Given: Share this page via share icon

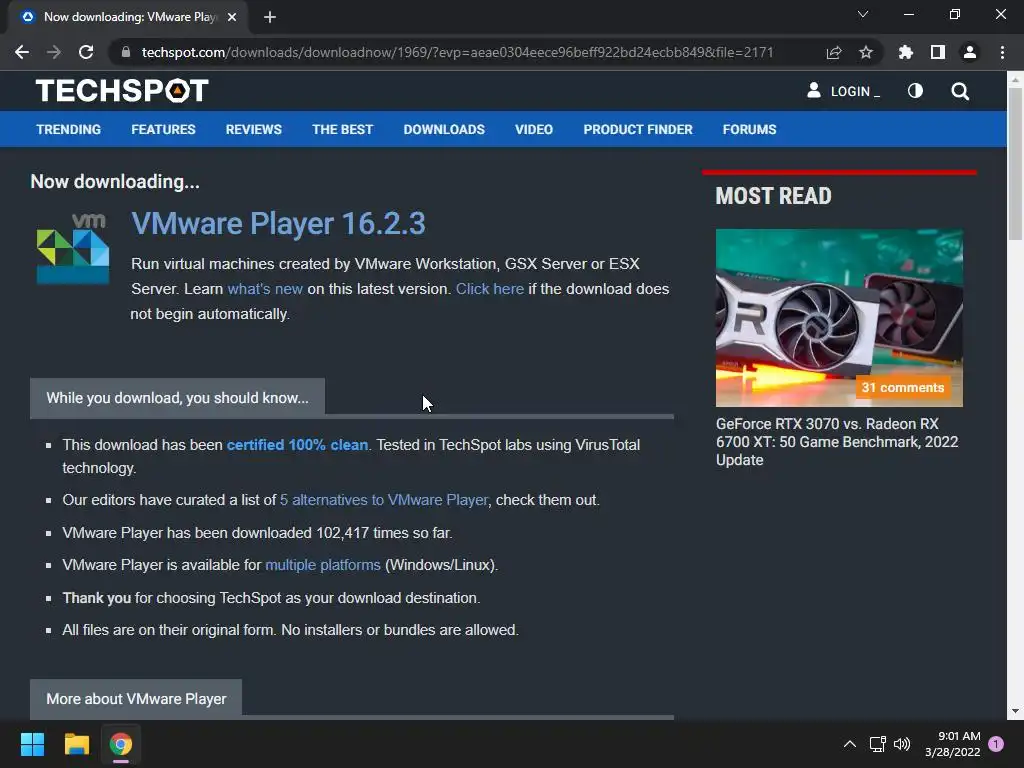Looking at the screenshot, I should (x=833, y=52).
